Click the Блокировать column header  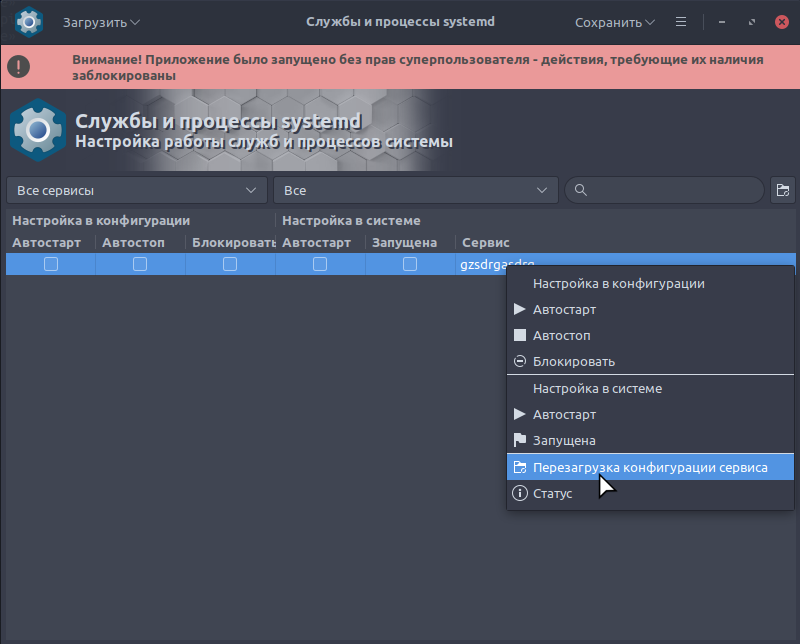[231, 242]
